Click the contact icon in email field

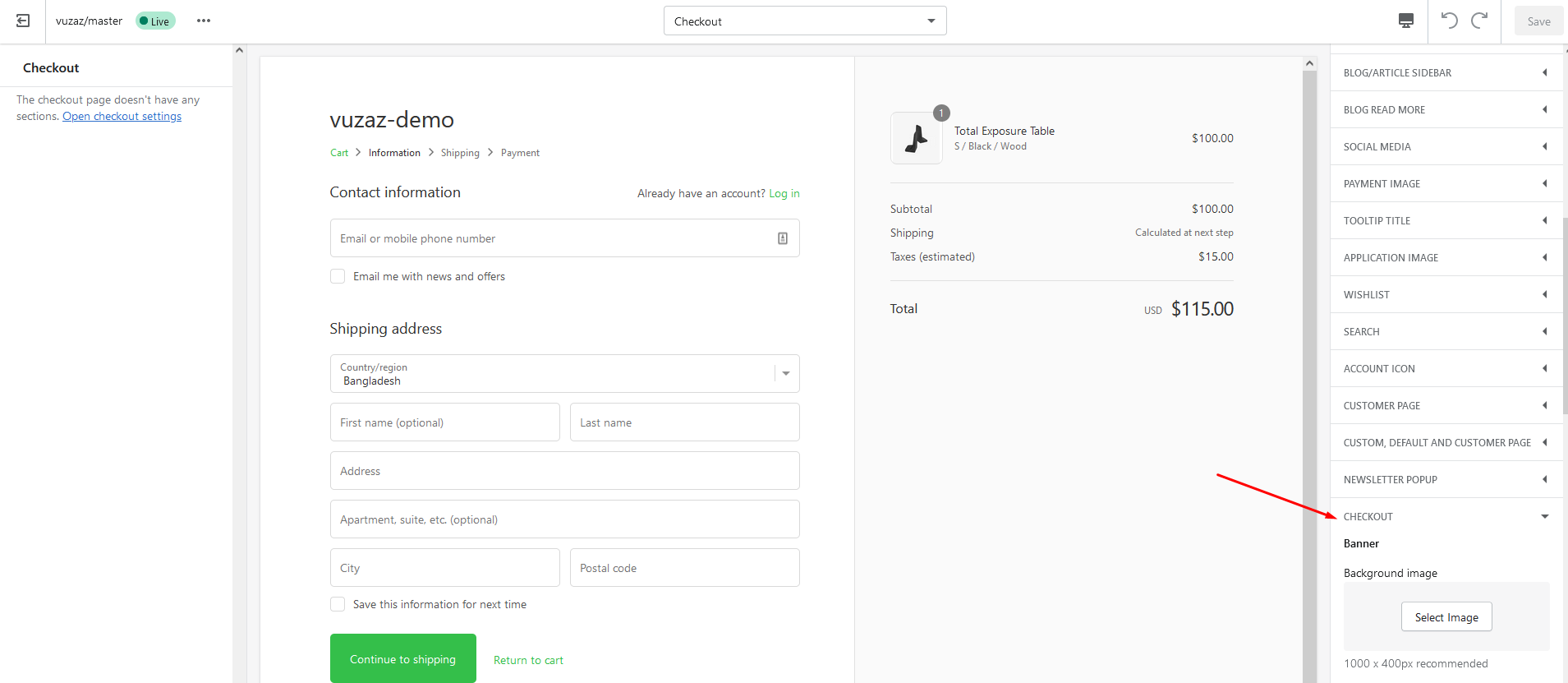pos(782,238)
